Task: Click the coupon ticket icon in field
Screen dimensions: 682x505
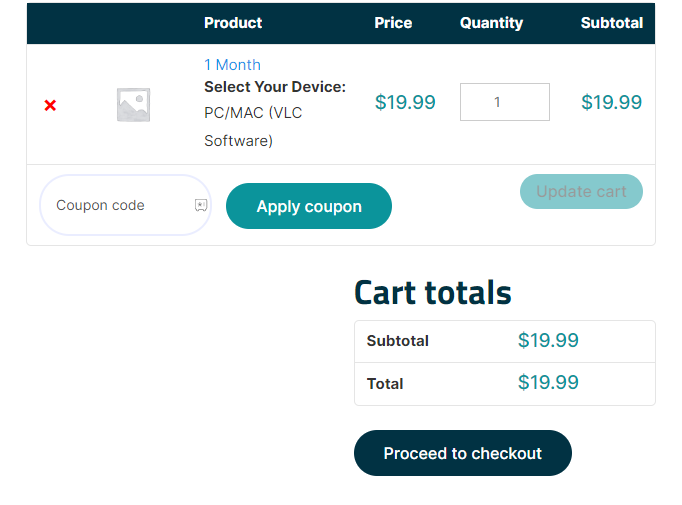Action: pyautogui.click(x=201, y=205)
